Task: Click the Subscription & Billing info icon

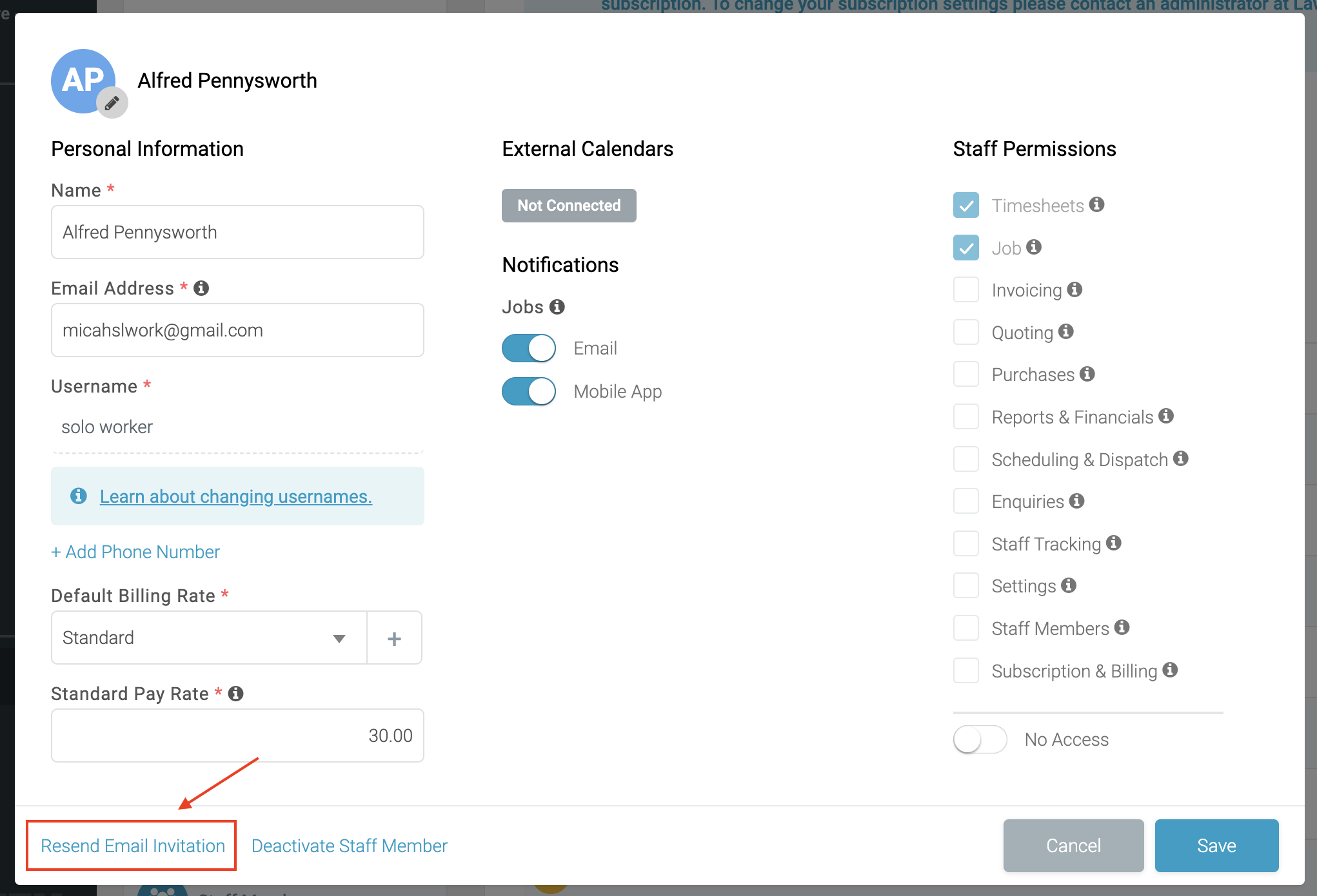Action: click(x=1171, y=670)
